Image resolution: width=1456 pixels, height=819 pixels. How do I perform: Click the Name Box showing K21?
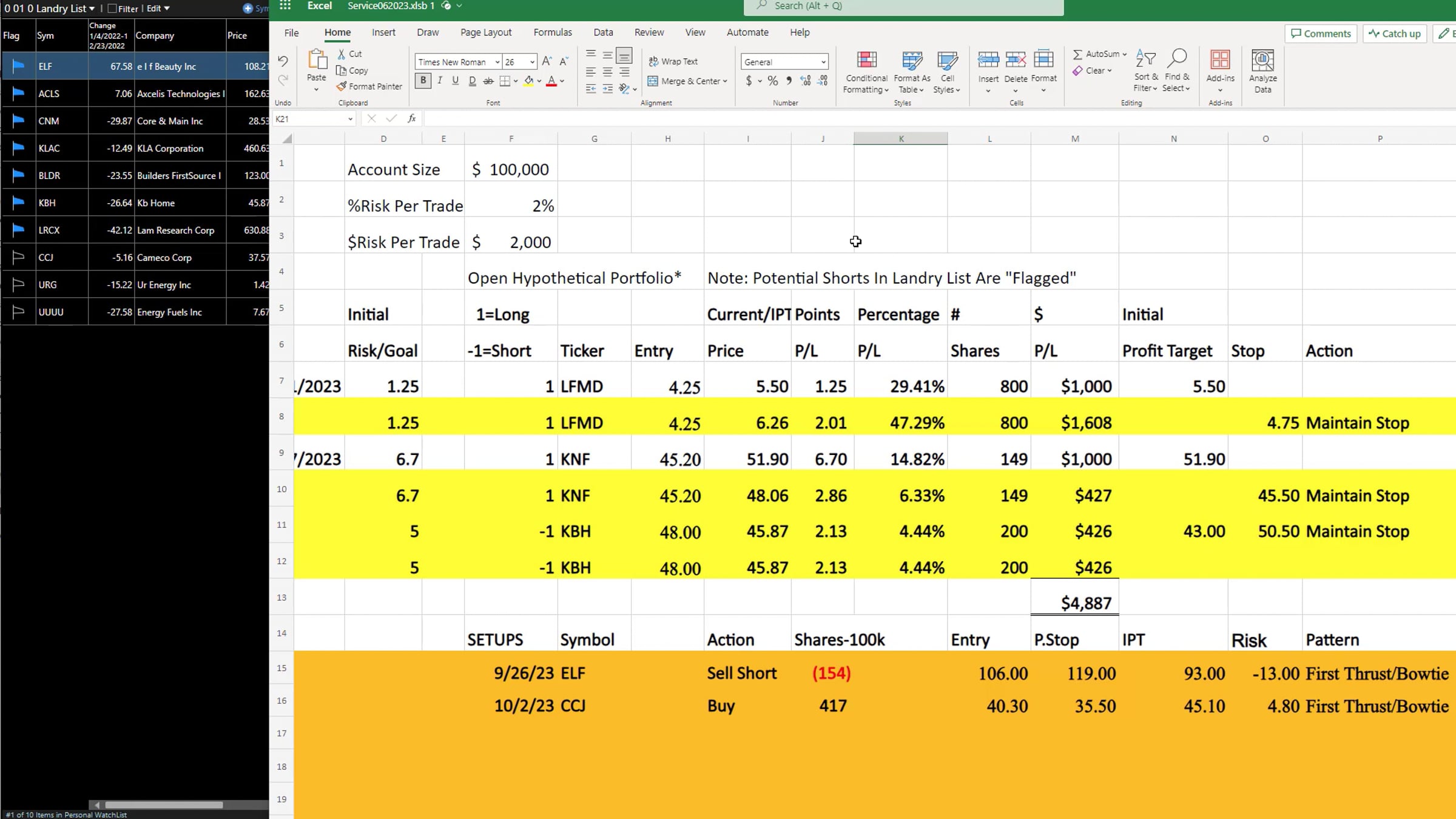point(314,119)
